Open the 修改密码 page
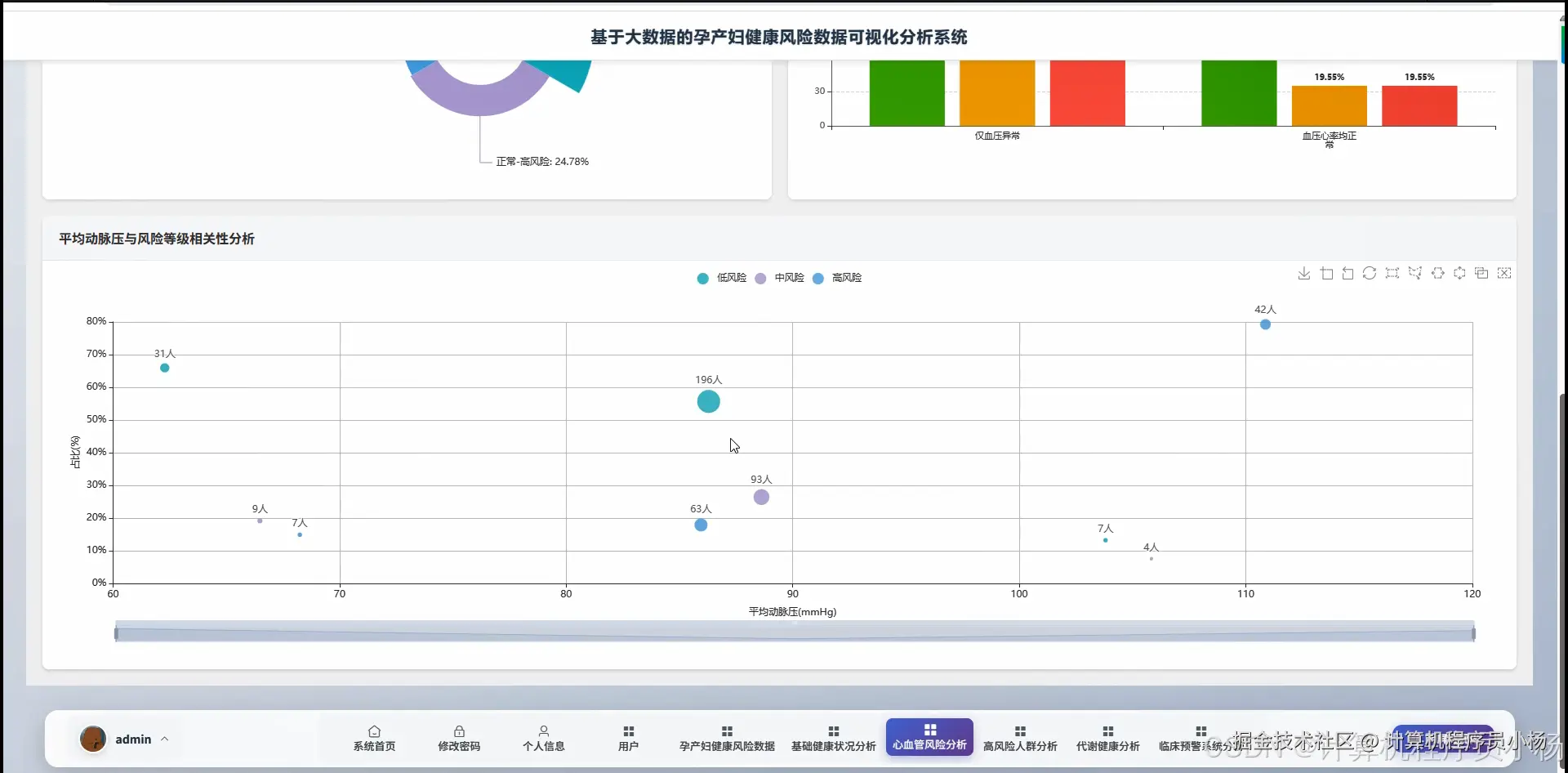Image resolution: width=1568 pixels, height=773 pixels. [x=459, y=738]
